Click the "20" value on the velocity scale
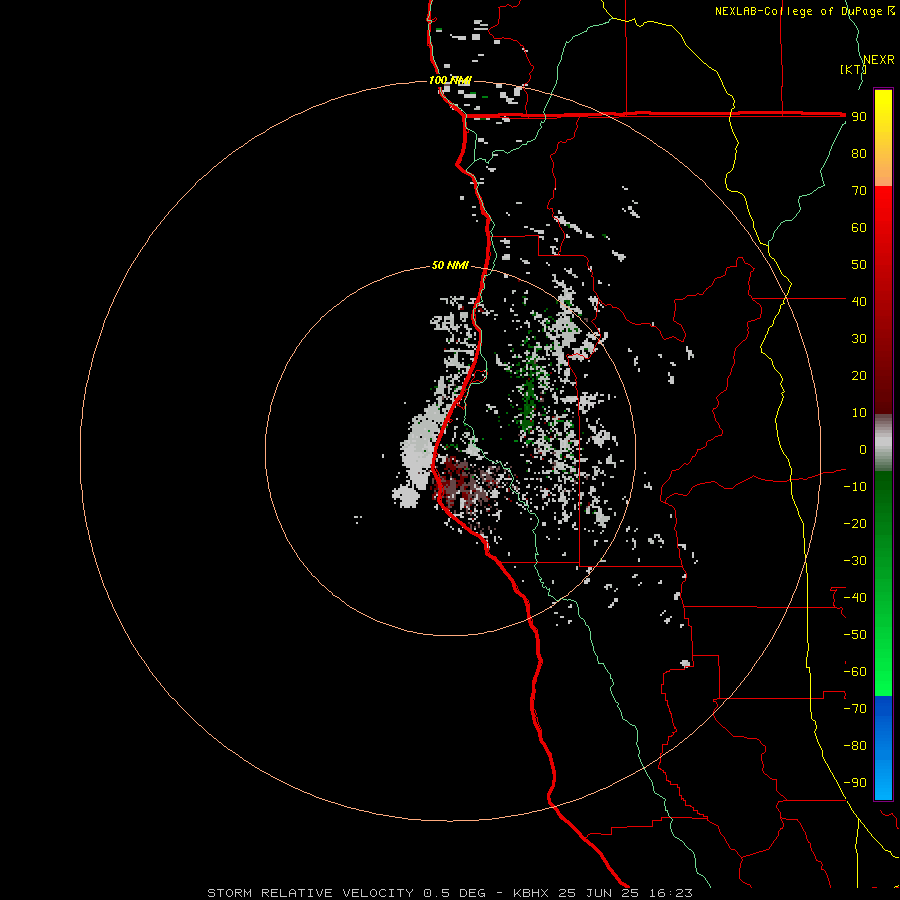The height and width of the screenshot is (900, 900). [859, 375]
